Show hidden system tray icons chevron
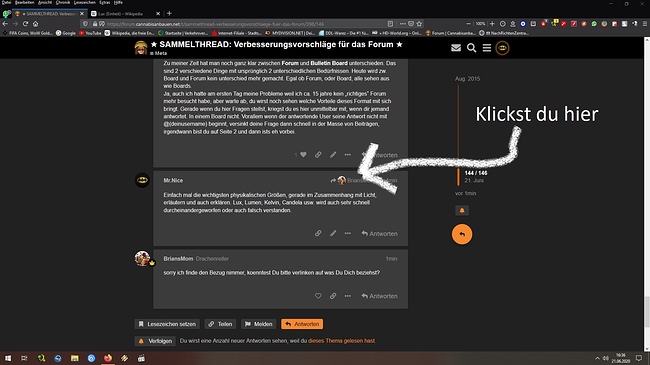This screenshot has width=650, height=365. tap(597, 358)
